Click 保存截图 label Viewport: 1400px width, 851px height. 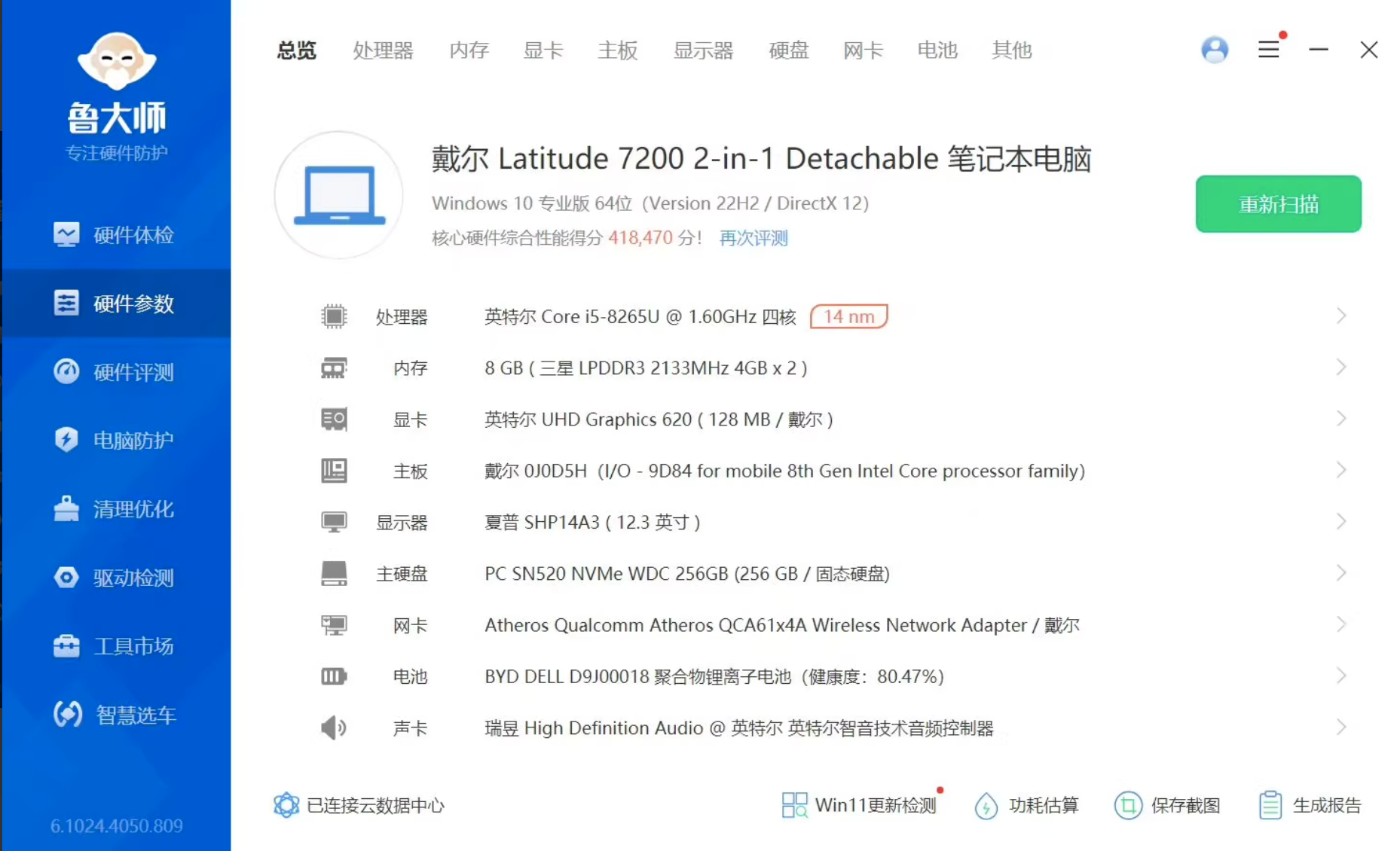click(1185, 805)
